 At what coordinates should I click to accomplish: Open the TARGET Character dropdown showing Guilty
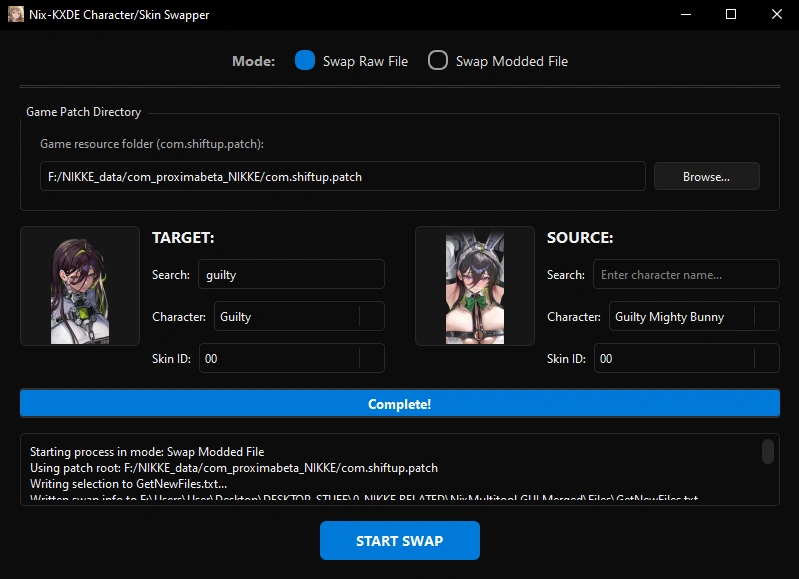299,317
